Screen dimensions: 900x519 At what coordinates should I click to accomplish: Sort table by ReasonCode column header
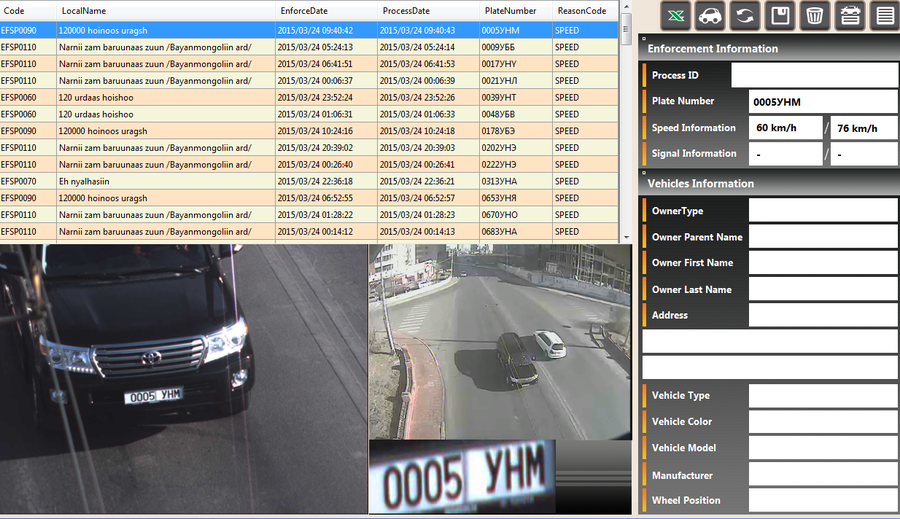point(585,11)
